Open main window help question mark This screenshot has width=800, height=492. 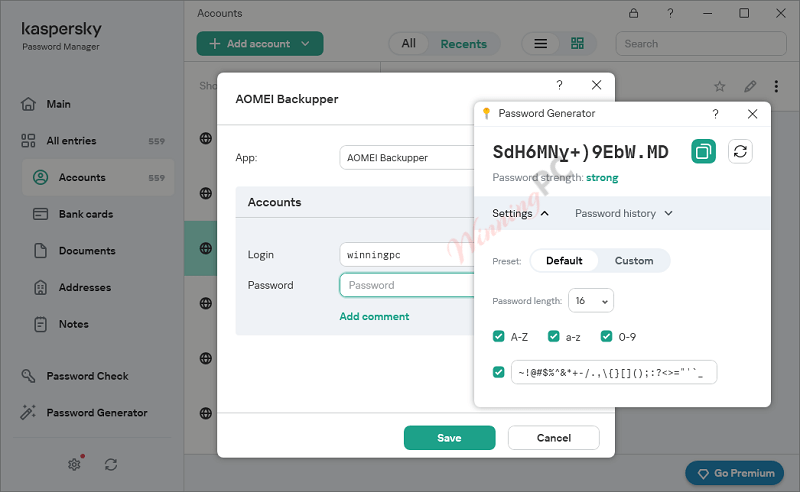coord(670,13)
